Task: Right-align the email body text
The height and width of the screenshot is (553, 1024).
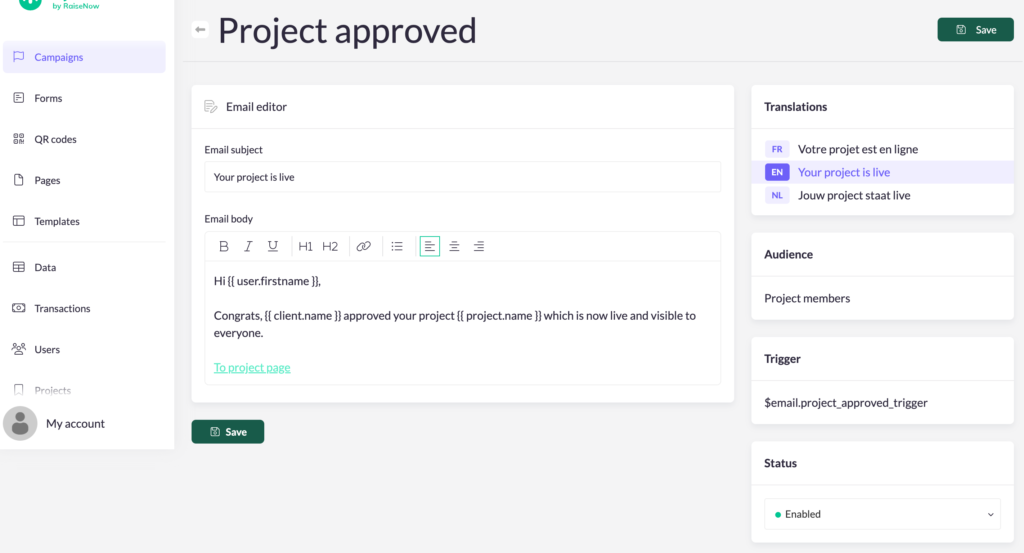Action: [x=479, y=246]
